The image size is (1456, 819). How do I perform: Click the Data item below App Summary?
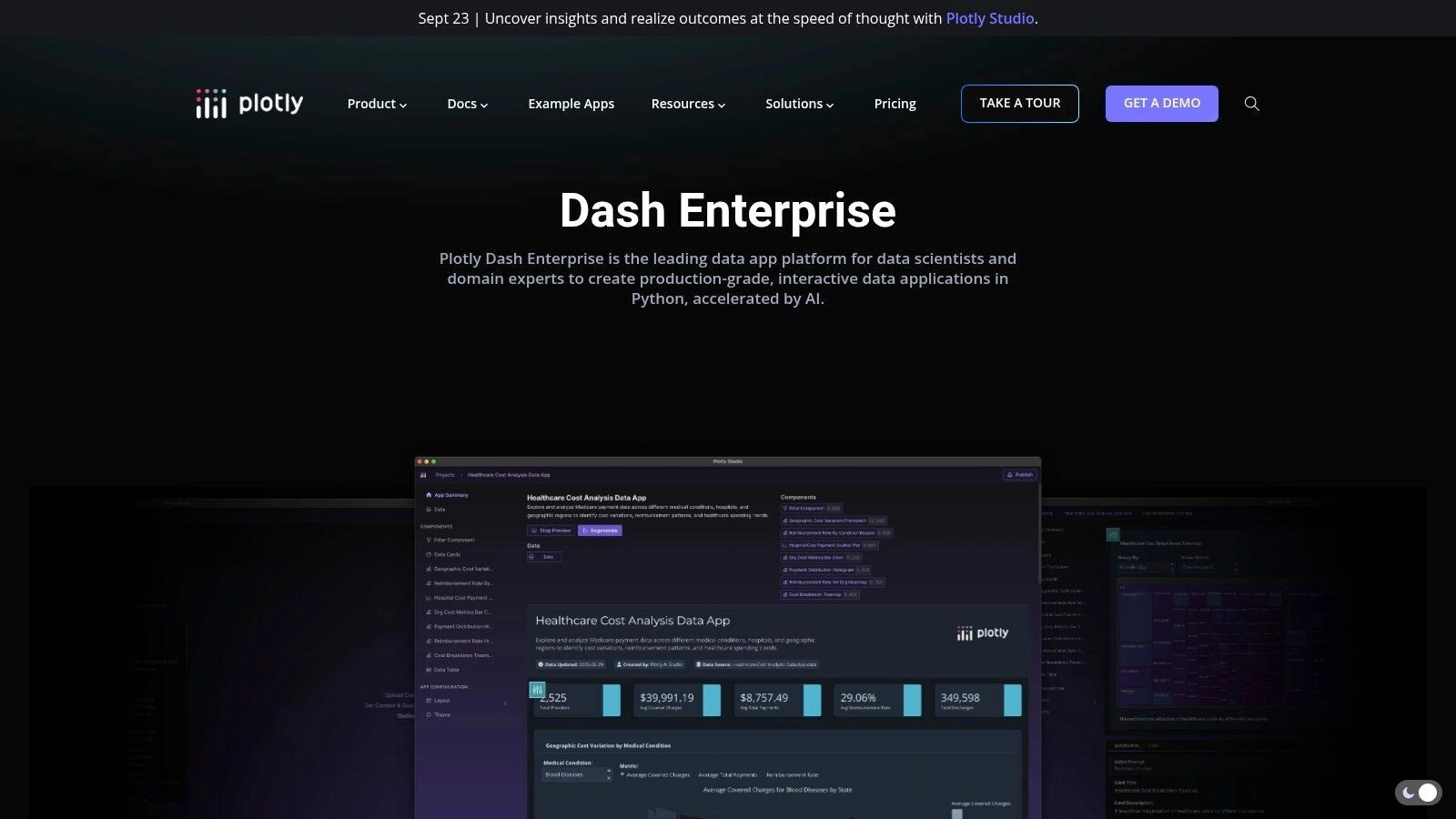coord(440,509)
